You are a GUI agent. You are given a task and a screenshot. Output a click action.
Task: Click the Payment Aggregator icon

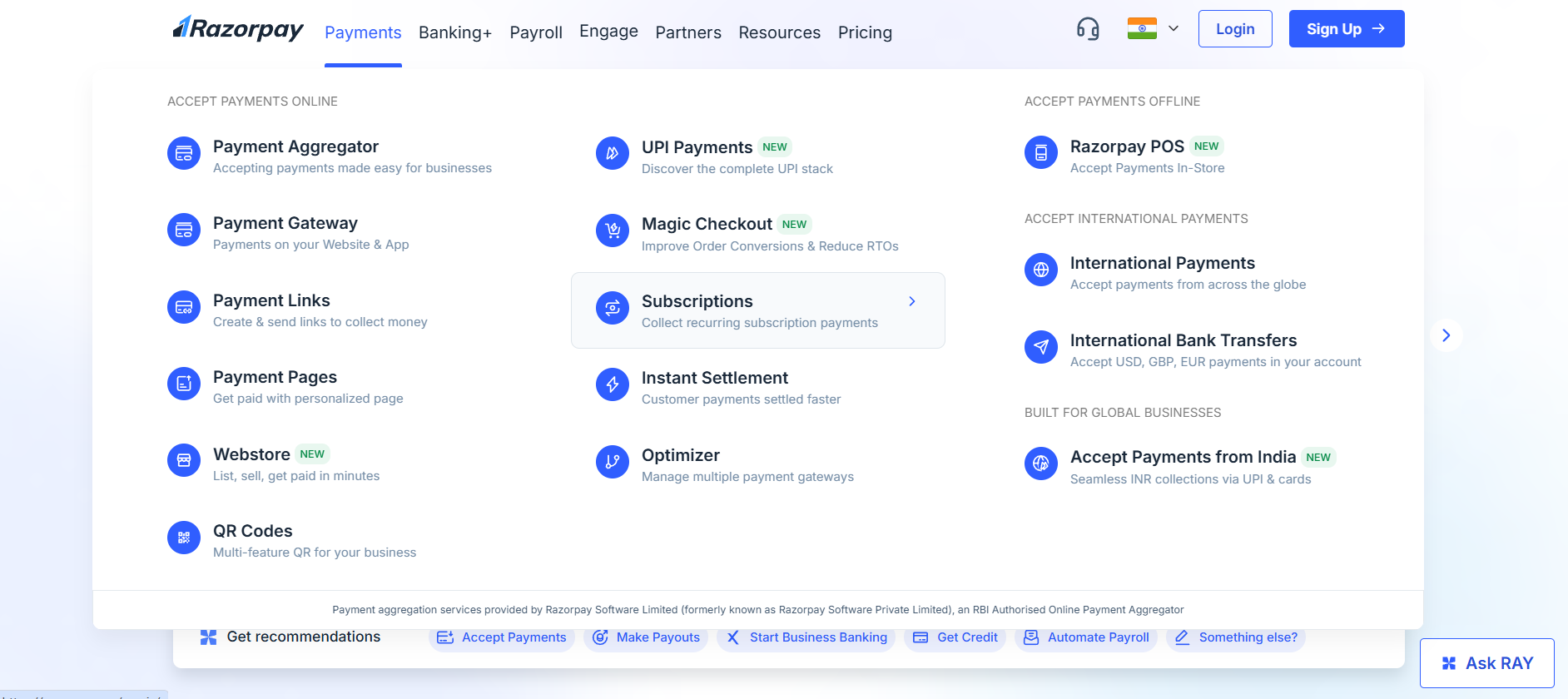(x=184, y=153)
